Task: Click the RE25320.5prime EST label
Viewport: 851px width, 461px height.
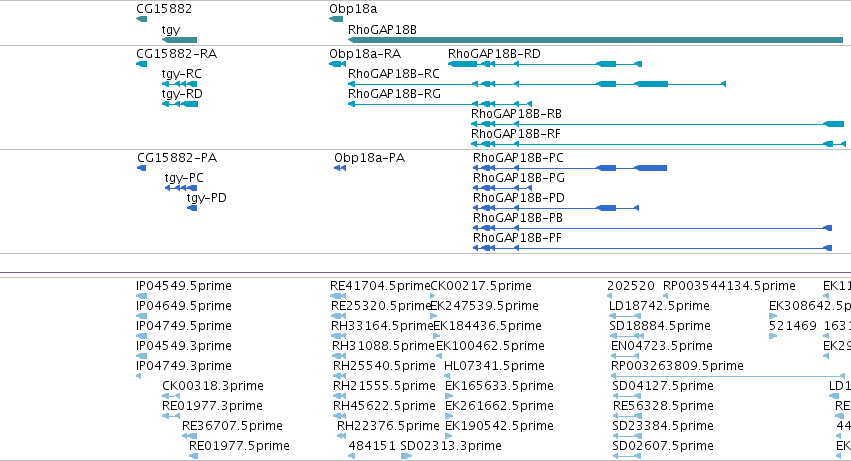Action: [381, 306]
